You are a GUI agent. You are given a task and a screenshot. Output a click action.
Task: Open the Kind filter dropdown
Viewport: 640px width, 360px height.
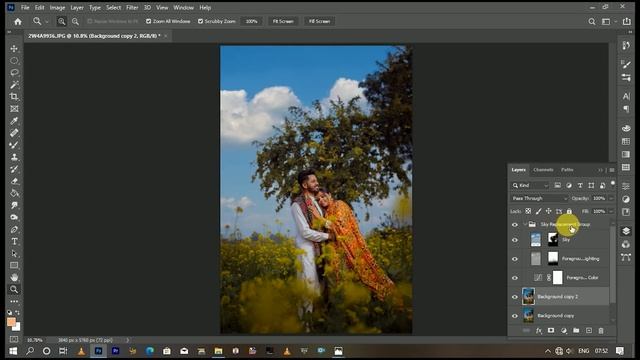(531, 186)
